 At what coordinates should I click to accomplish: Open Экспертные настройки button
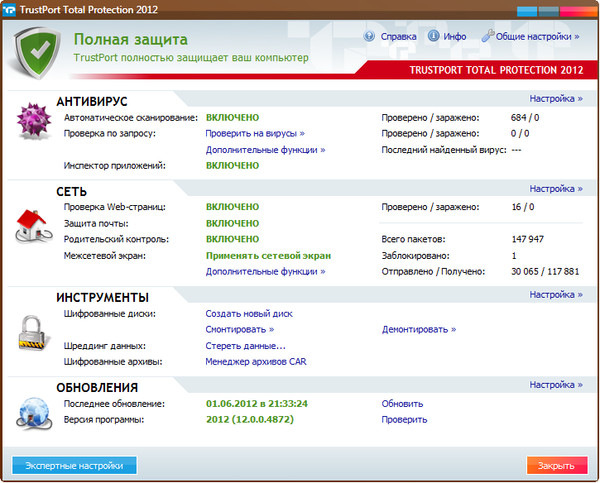(74, 465)
